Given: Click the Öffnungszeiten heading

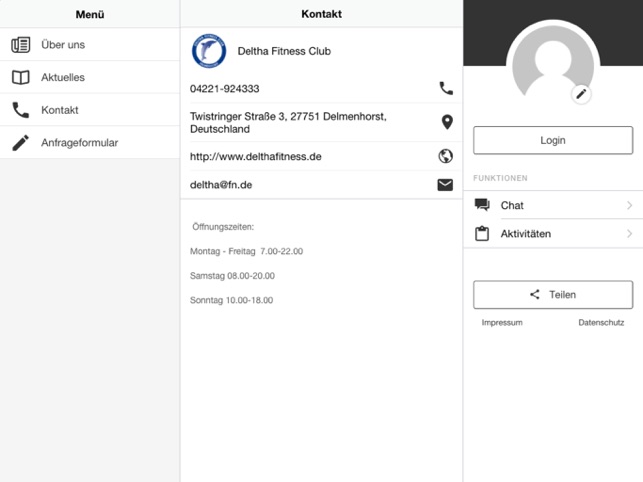Looking at the screenshot, I should 223,227.
